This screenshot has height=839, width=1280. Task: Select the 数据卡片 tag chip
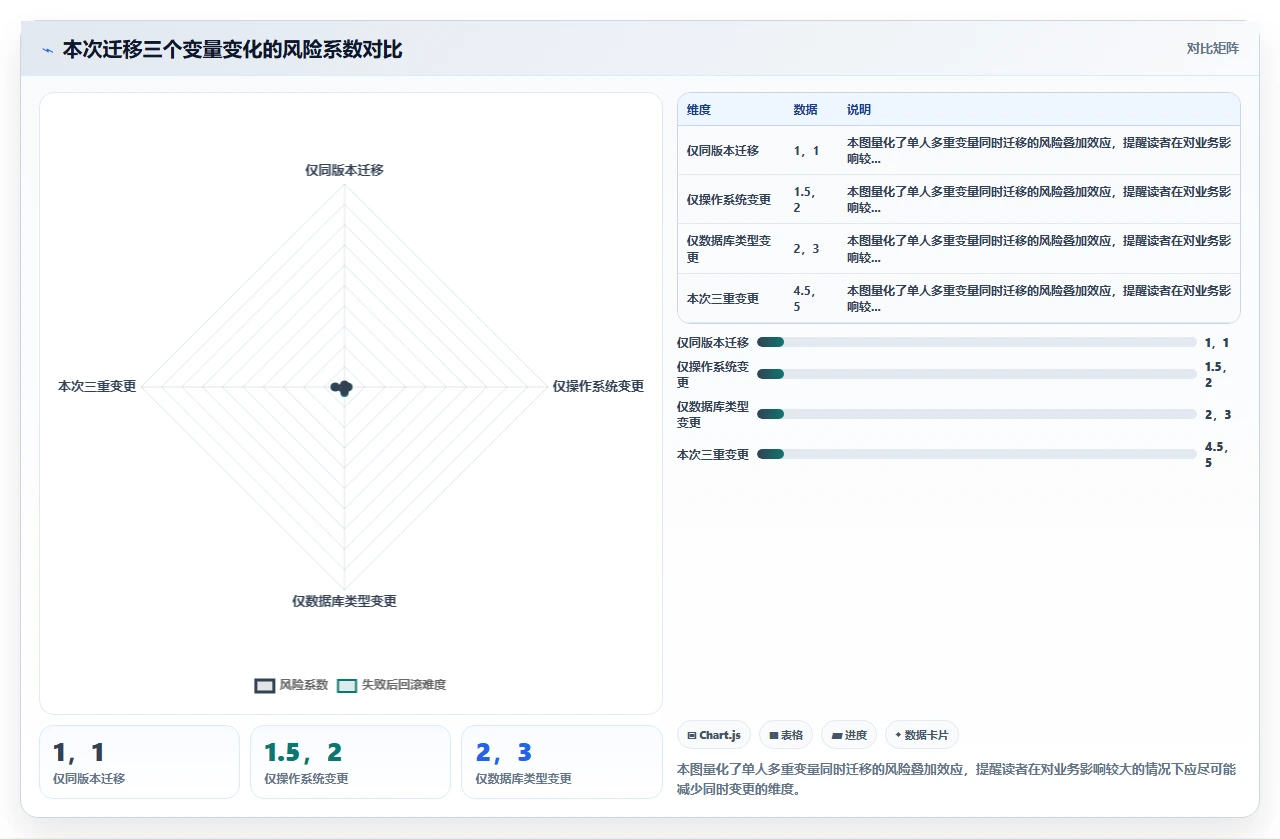click(x=922, y=735)
